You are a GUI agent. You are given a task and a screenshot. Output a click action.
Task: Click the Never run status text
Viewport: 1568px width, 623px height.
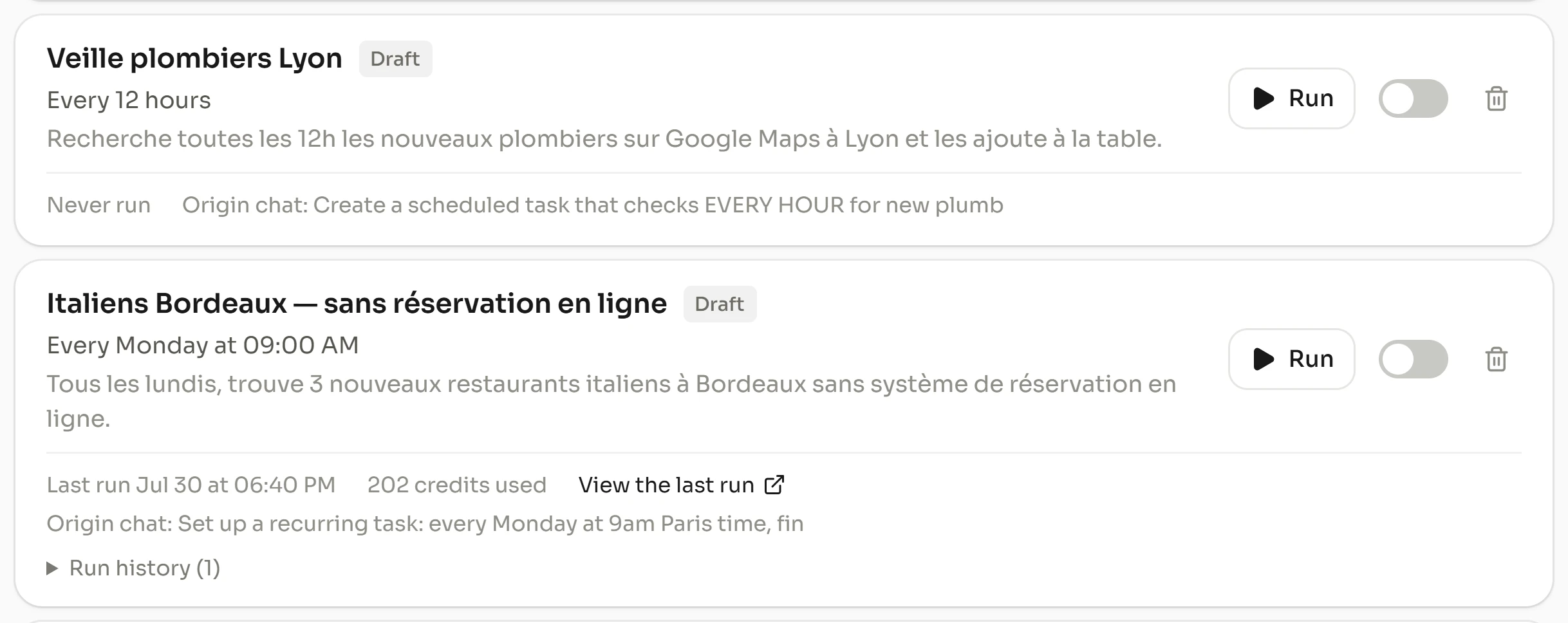click(98, 205)
